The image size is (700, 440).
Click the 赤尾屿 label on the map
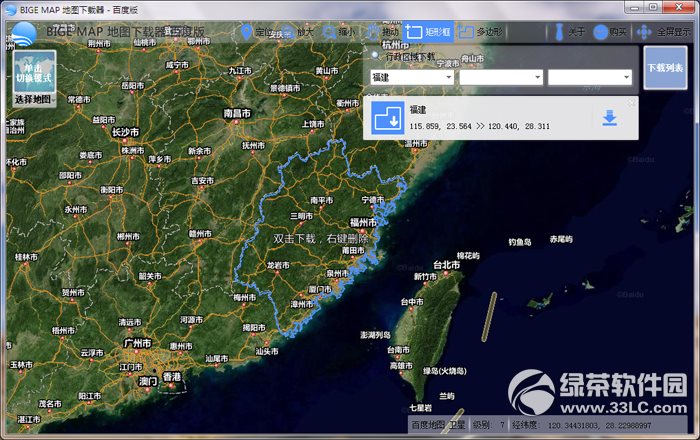[x=561, y=239]
